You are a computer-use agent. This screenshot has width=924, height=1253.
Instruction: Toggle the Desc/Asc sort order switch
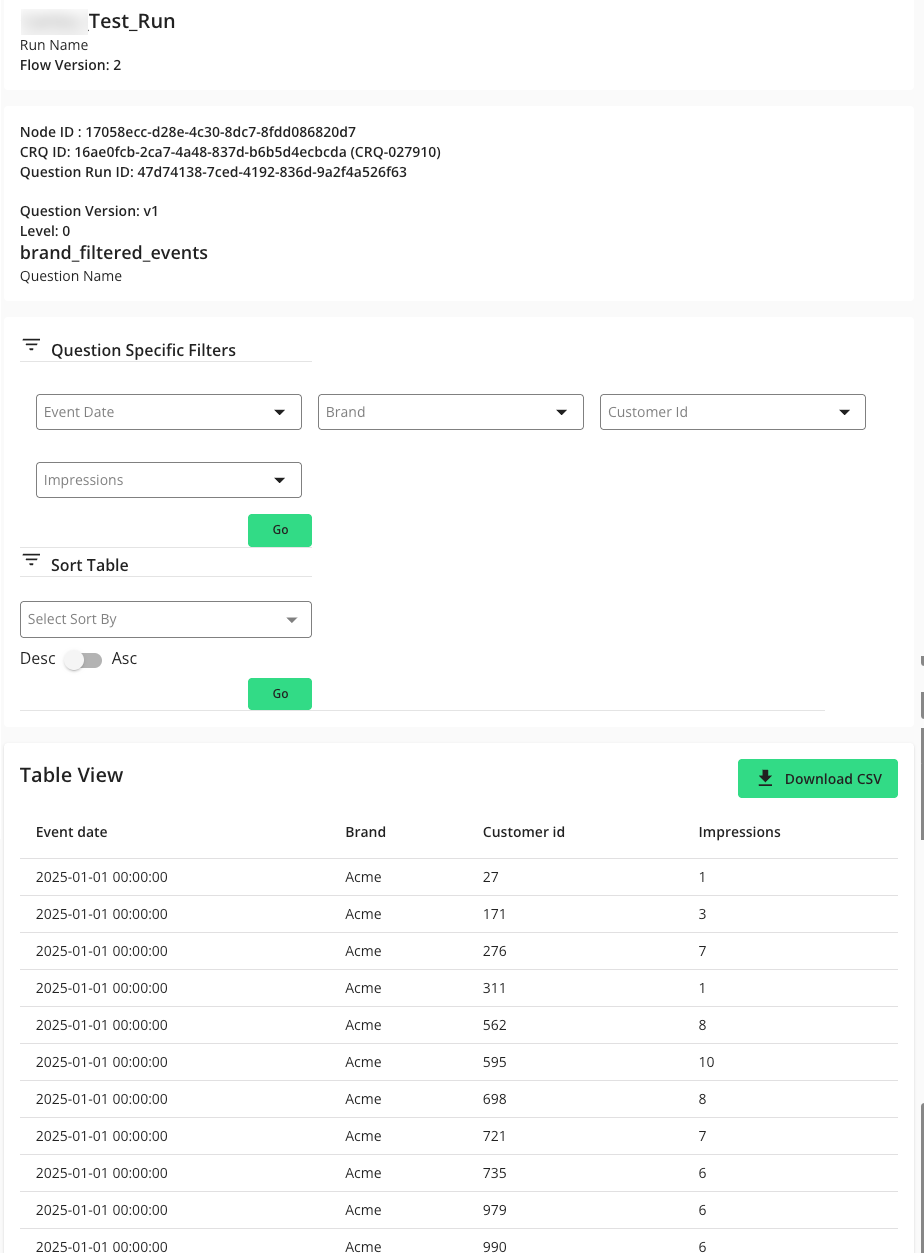(x=83, y=660)
